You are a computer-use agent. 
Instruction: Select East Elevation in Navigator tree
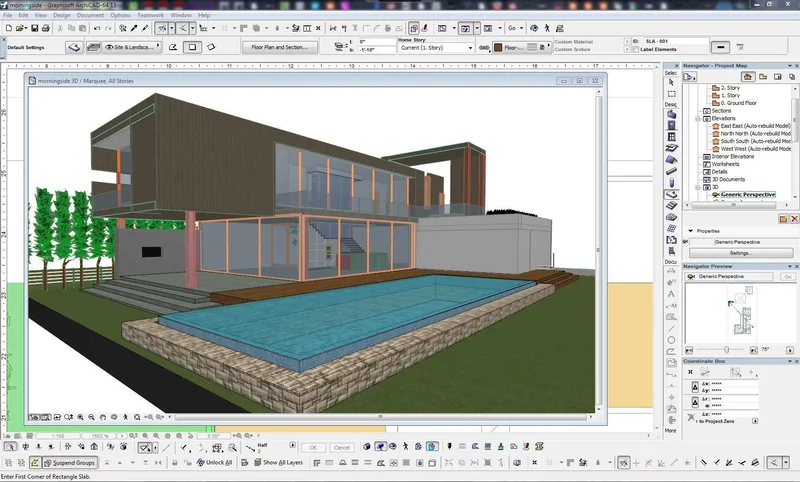point(755,126)
